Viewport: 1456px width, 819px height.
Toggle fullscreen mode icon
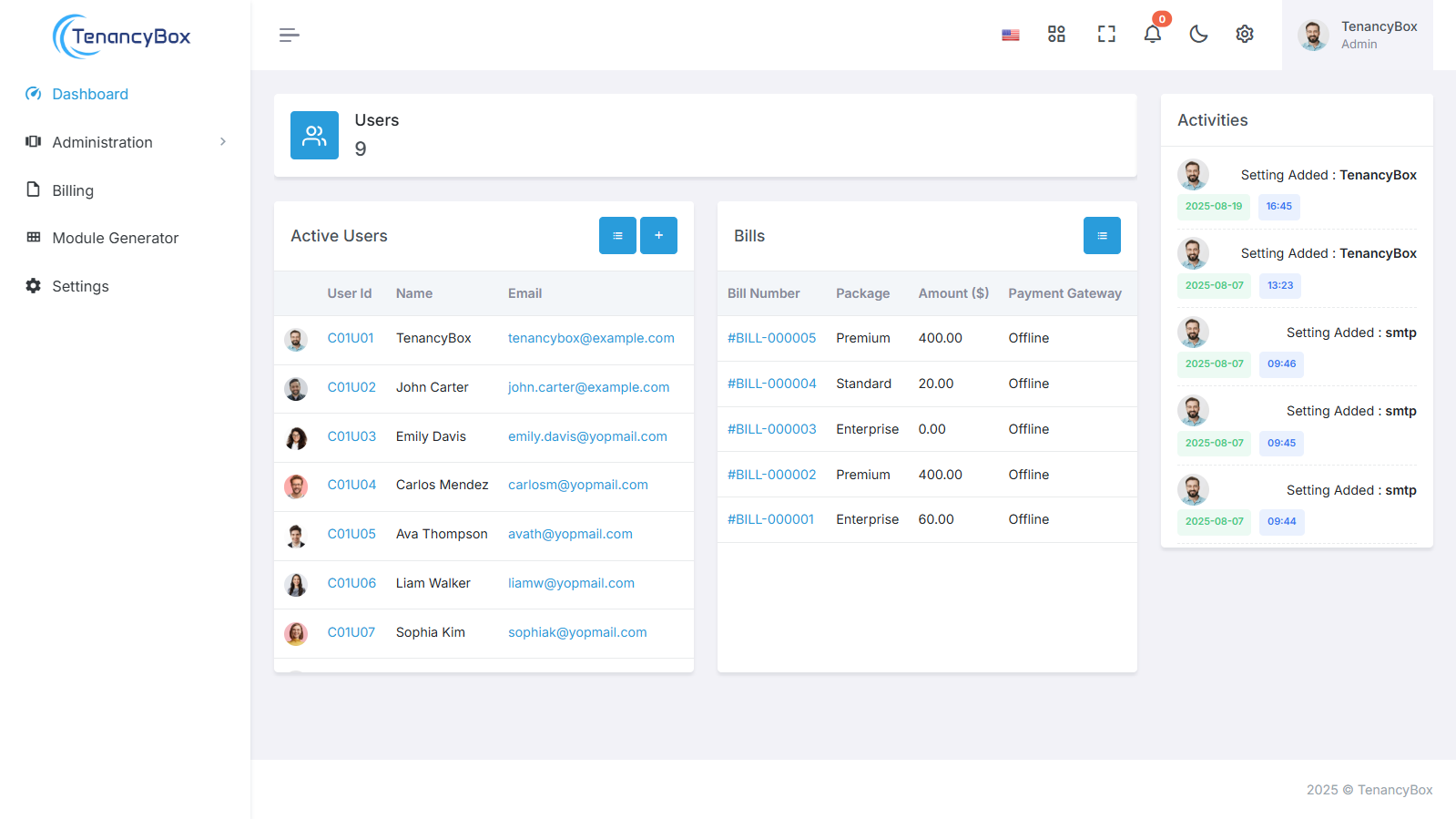tap(1105, 35)
